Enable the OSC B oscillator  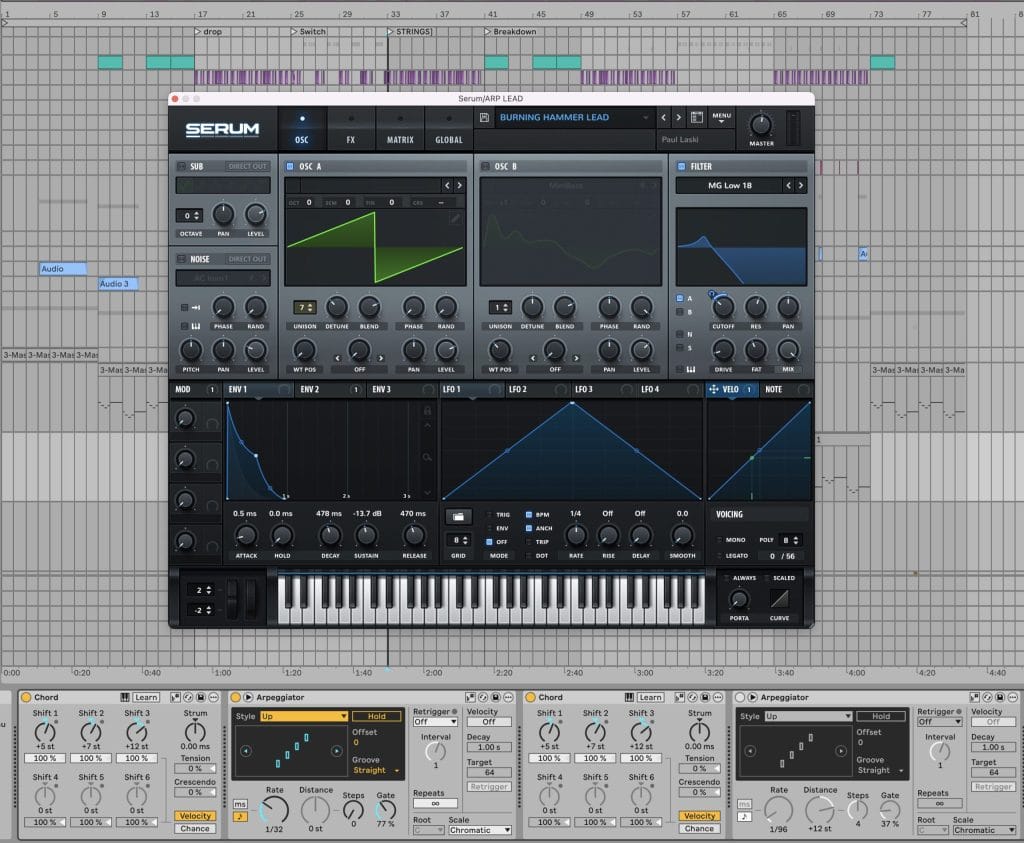click(x=486, y=166)
